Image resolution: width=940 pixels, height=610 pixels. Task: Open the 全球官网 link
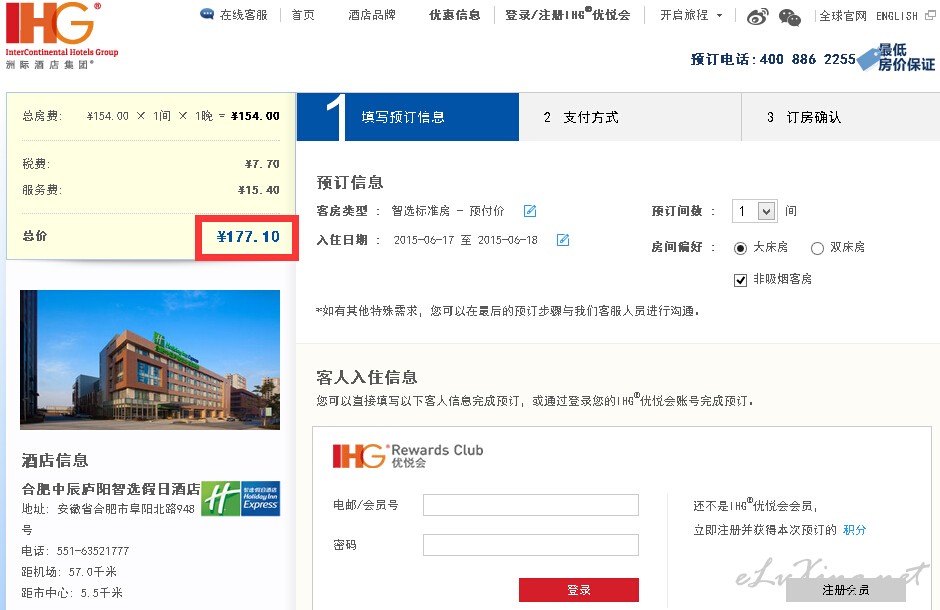(843, 16)
